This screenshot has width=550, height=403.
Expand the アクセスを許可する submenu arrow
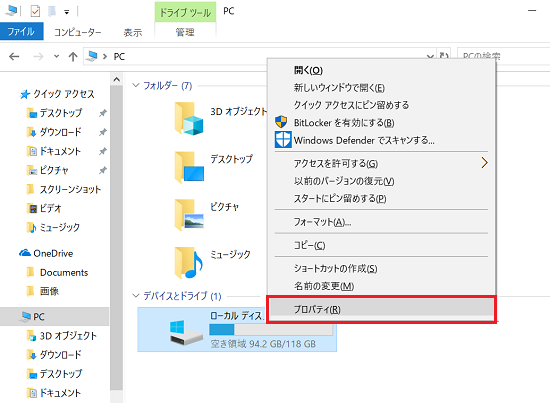point(484,163)
